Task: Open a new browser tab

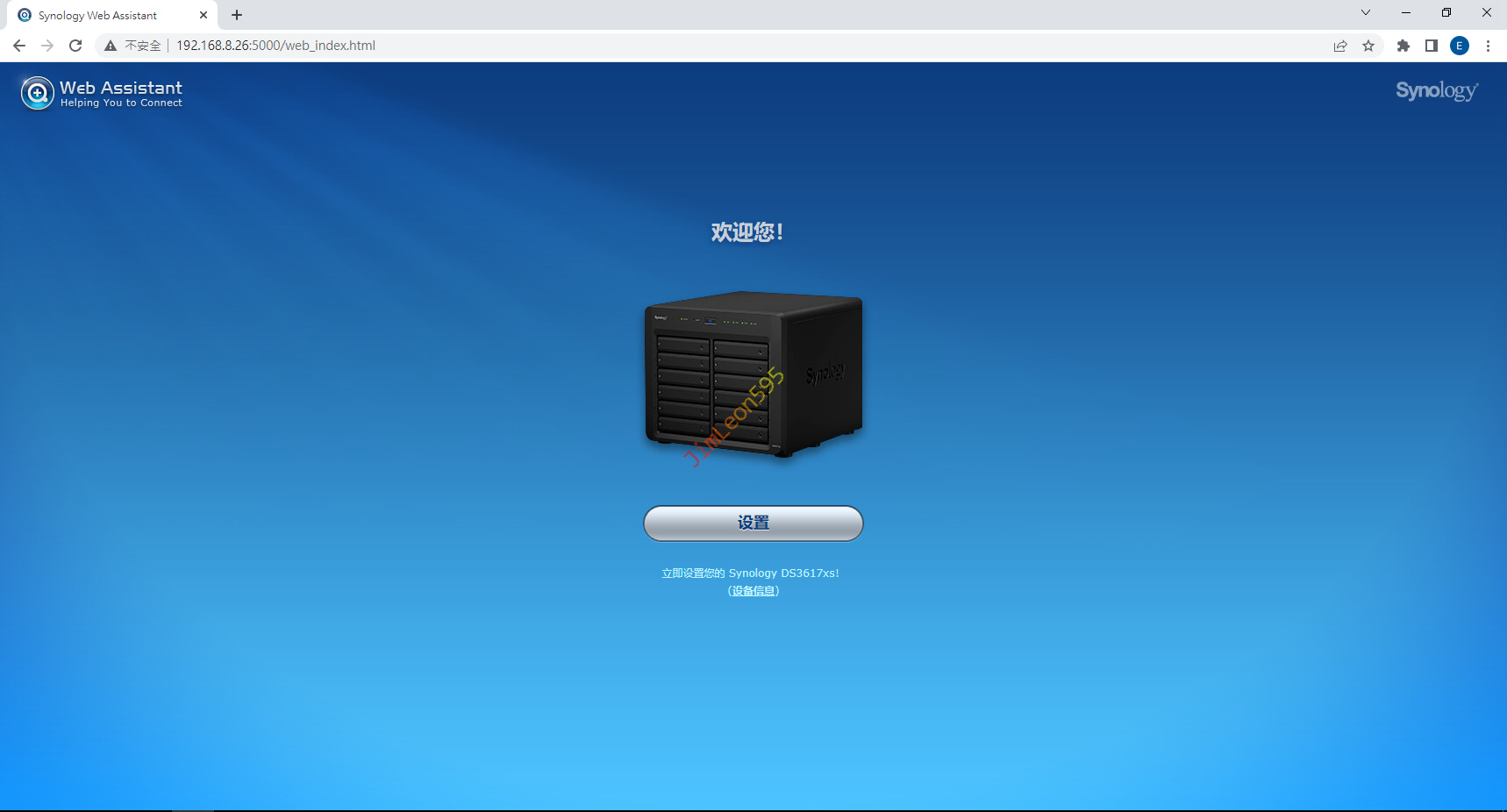Action: click(237, 15)
